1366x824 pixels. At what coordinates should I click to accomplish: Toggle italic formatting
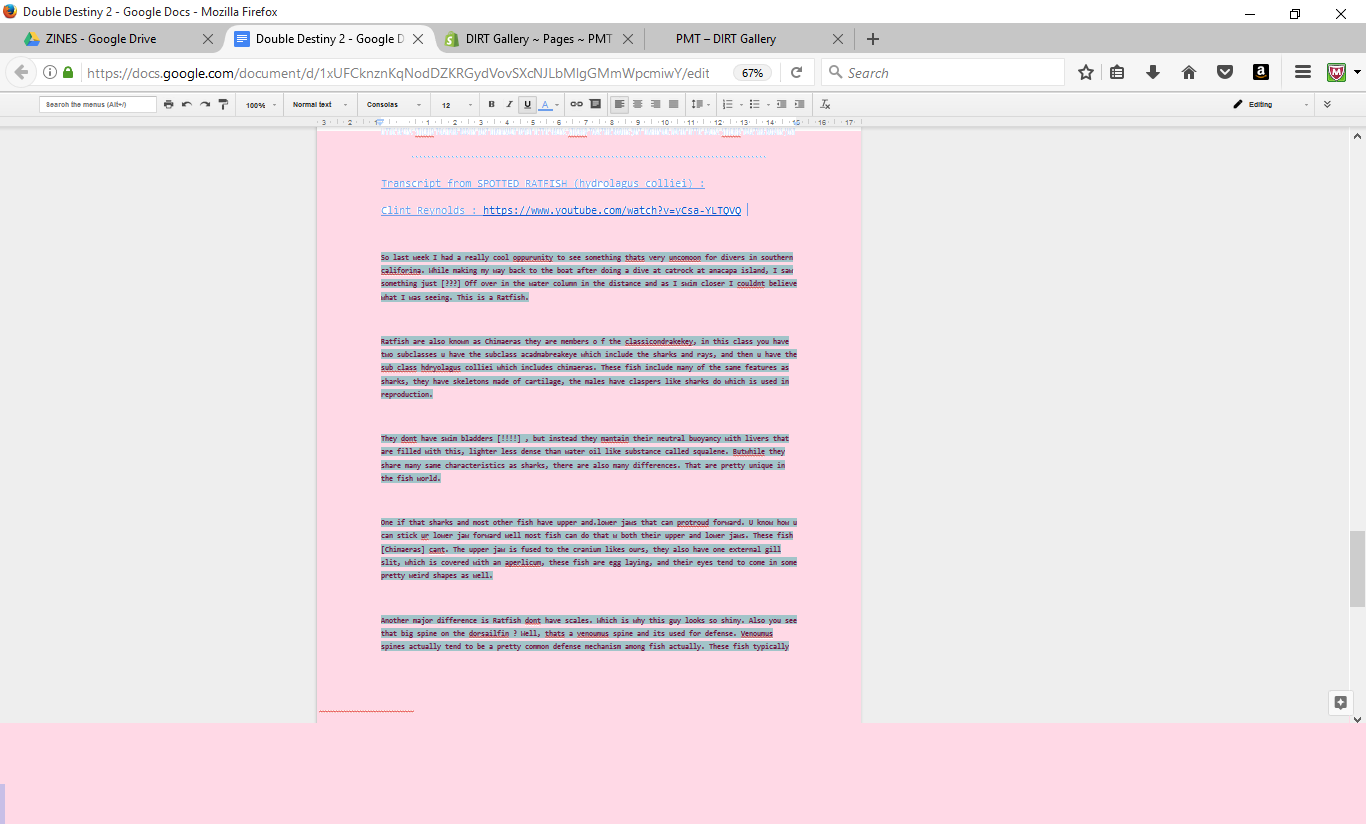click(x=509, y=104)
